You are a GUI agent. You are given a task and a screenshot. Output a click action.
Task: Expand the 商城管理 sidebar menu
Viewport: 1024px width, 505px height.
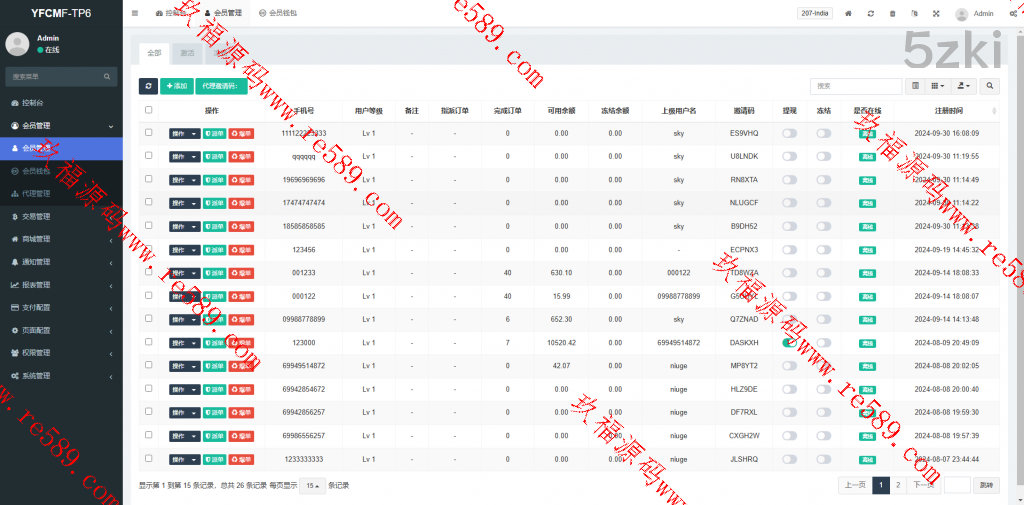click(x=60, y=239)
